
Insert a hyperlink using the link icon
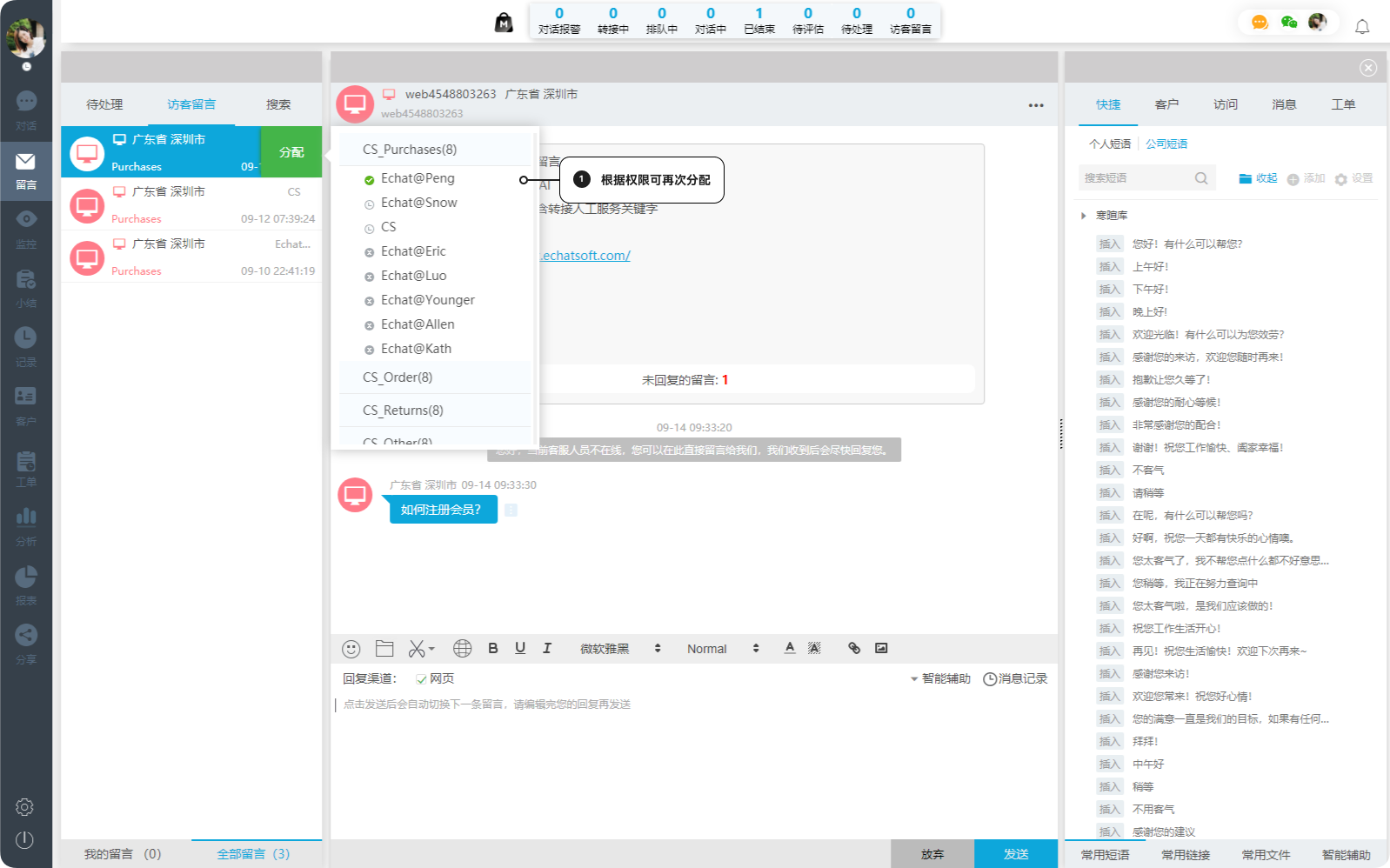click(854, 648)
